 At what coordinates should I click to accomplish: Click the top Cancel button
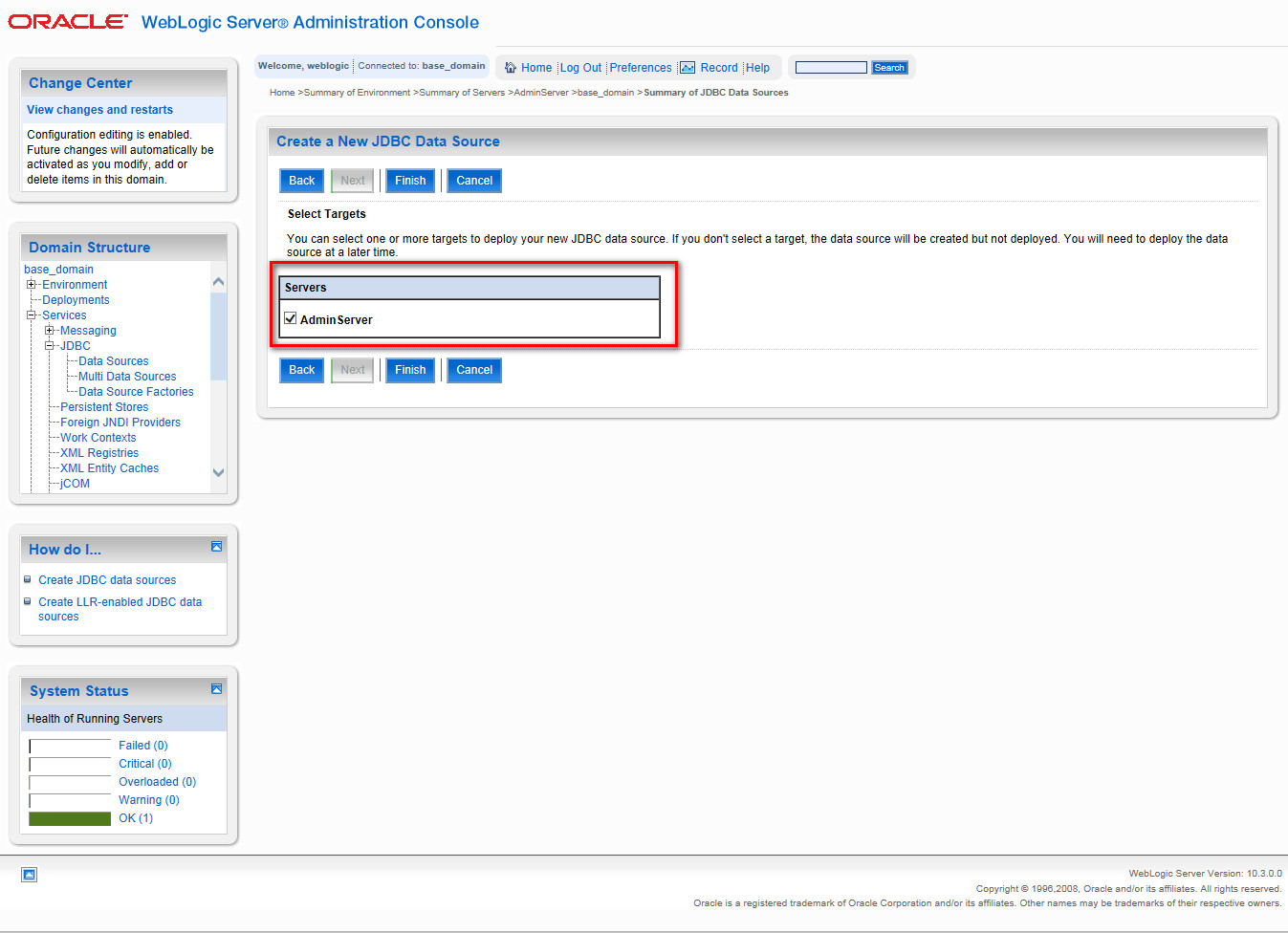(474, 181)
